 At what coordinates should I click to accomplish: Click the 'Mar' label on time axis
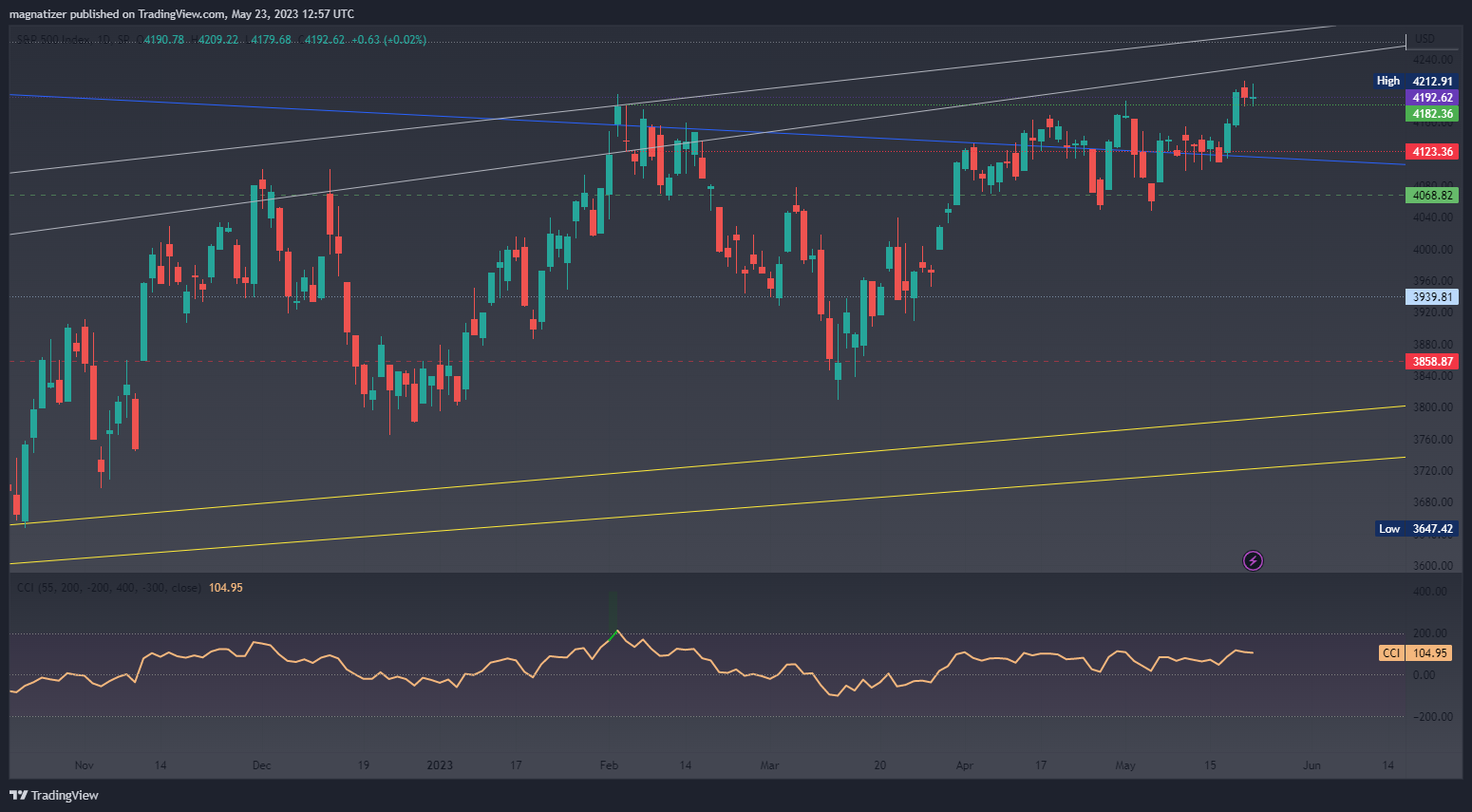click(769, 765)
